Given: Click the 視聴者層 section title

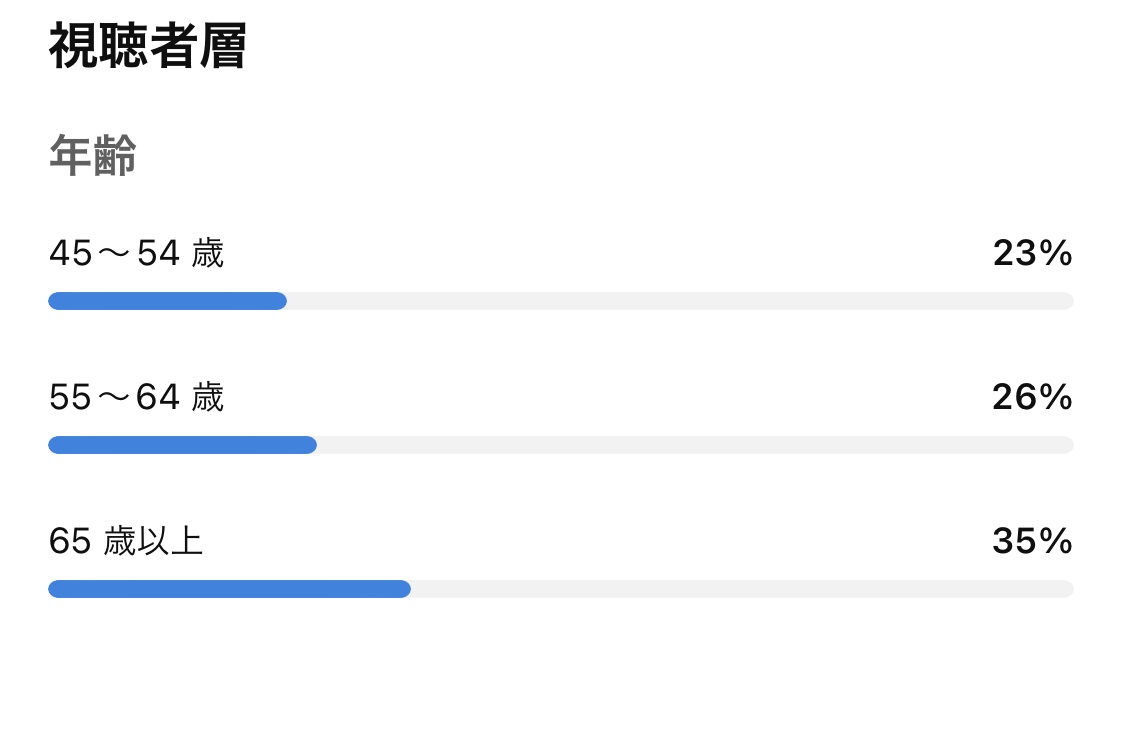Looking at the screenshot, I should pos(148,46).
